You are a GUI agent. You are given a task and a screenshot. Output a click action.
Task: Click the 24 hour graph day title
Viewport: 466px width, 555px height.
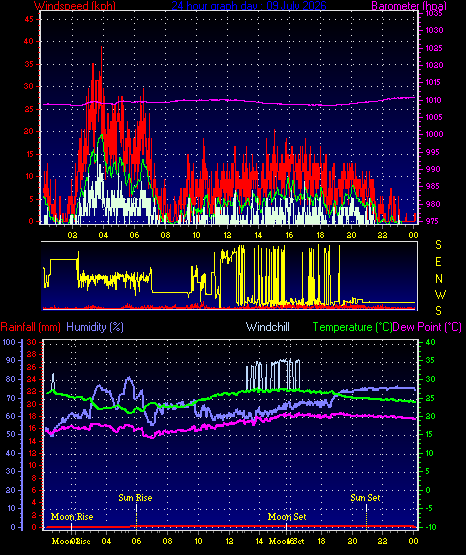[x=249, y=5]
